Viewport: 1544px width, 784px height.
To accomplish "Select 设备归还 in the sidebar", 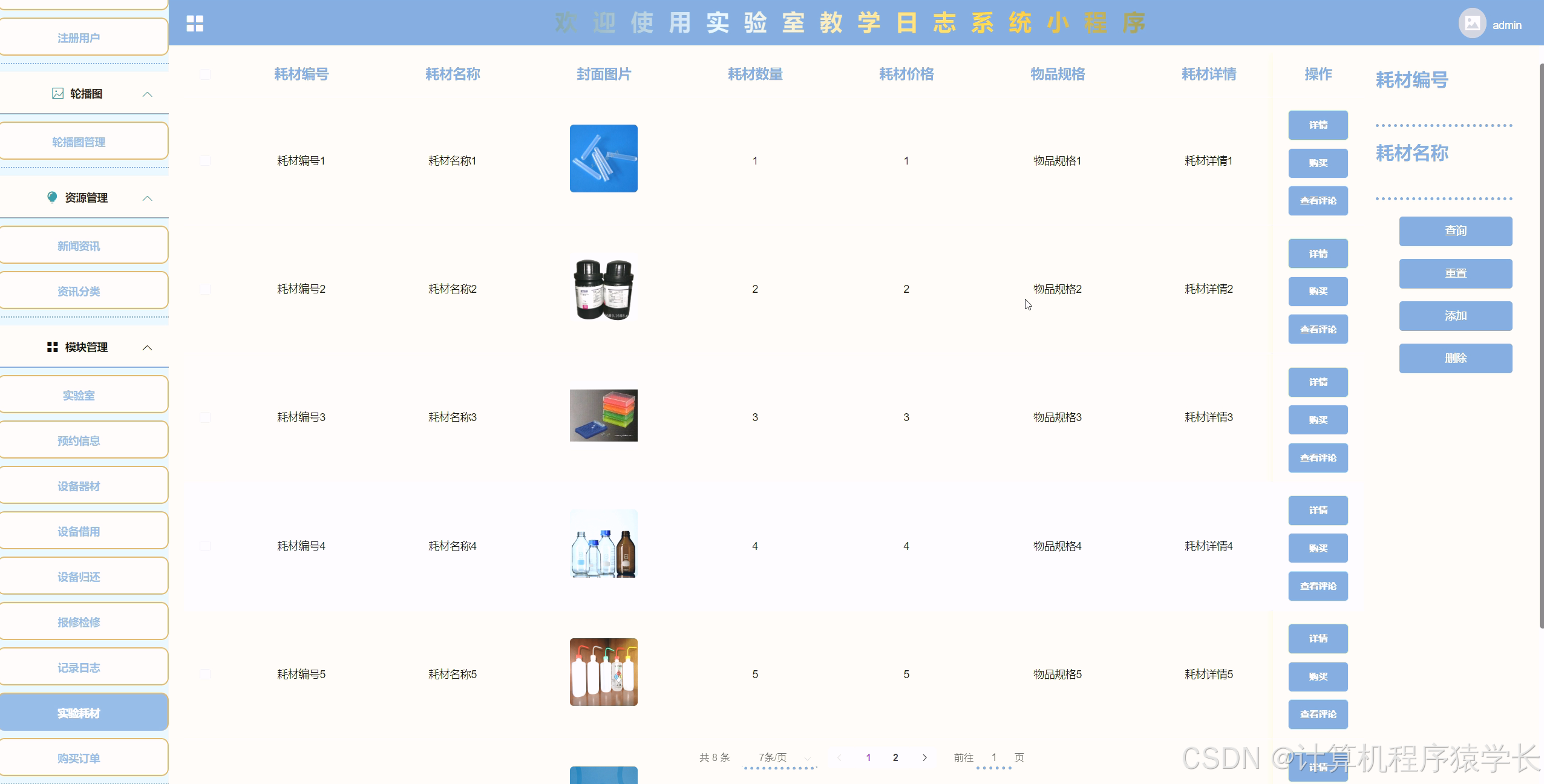I will [x=83, y=577].
